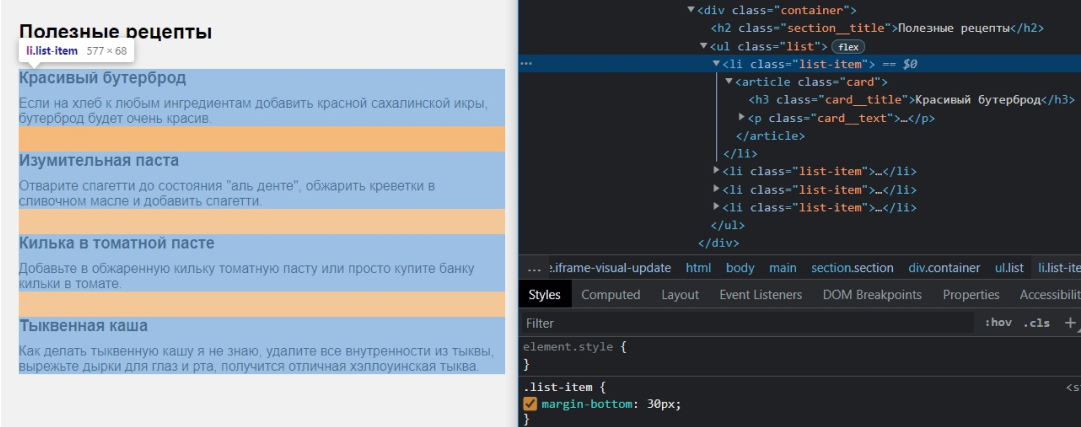Viewport: 1081px width, 427px height.
Task: Toggle the :hov element state panel
Action: [x=998, y=323]
